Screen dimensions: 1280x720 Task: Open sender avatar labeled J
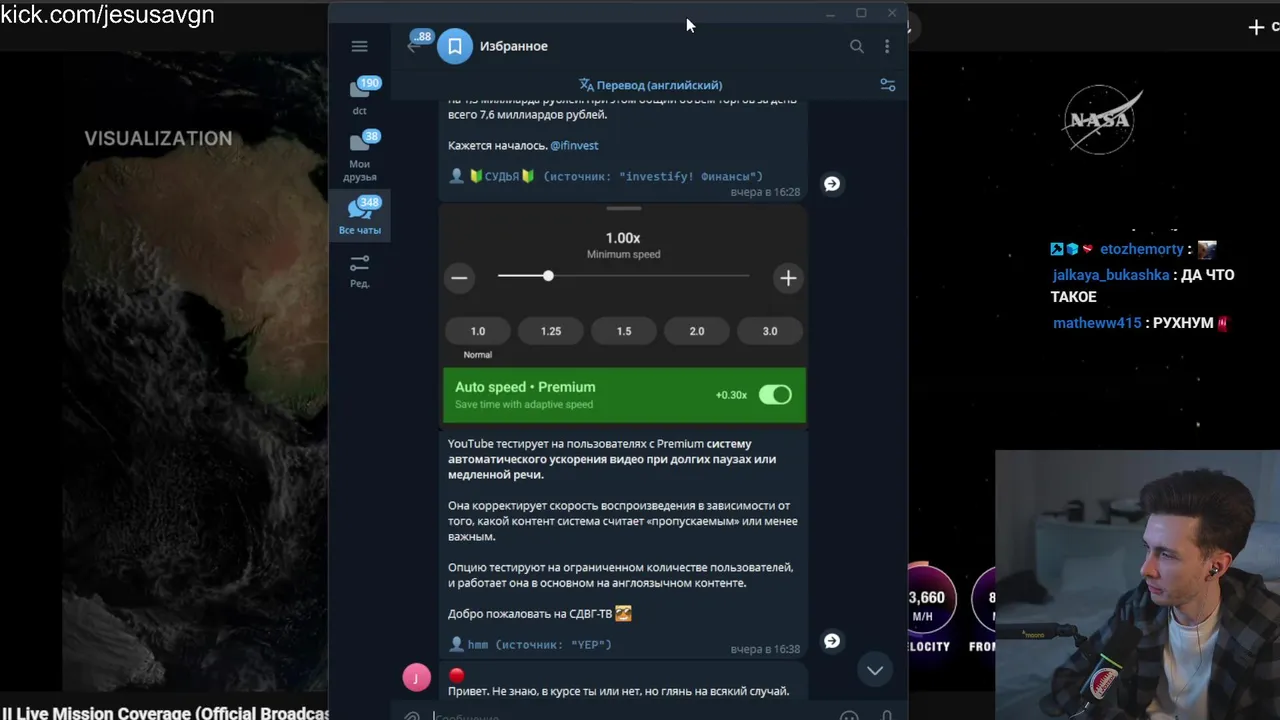click(x=416, y=678)
